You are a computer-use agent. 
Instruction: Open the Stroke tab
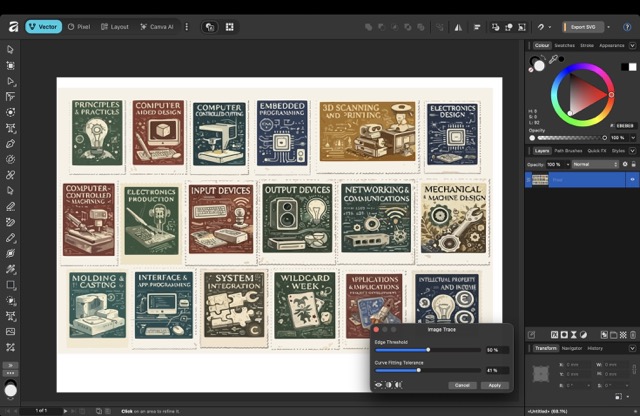(x=587, y=45)
